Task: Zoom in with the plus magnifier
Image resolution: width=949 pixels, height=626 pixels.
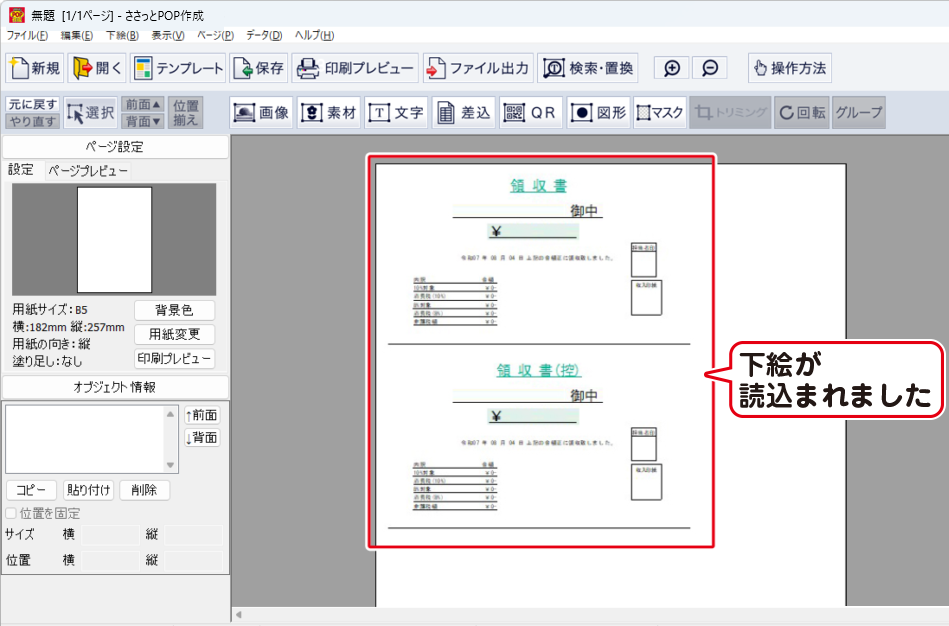Action: coord(672,68)
